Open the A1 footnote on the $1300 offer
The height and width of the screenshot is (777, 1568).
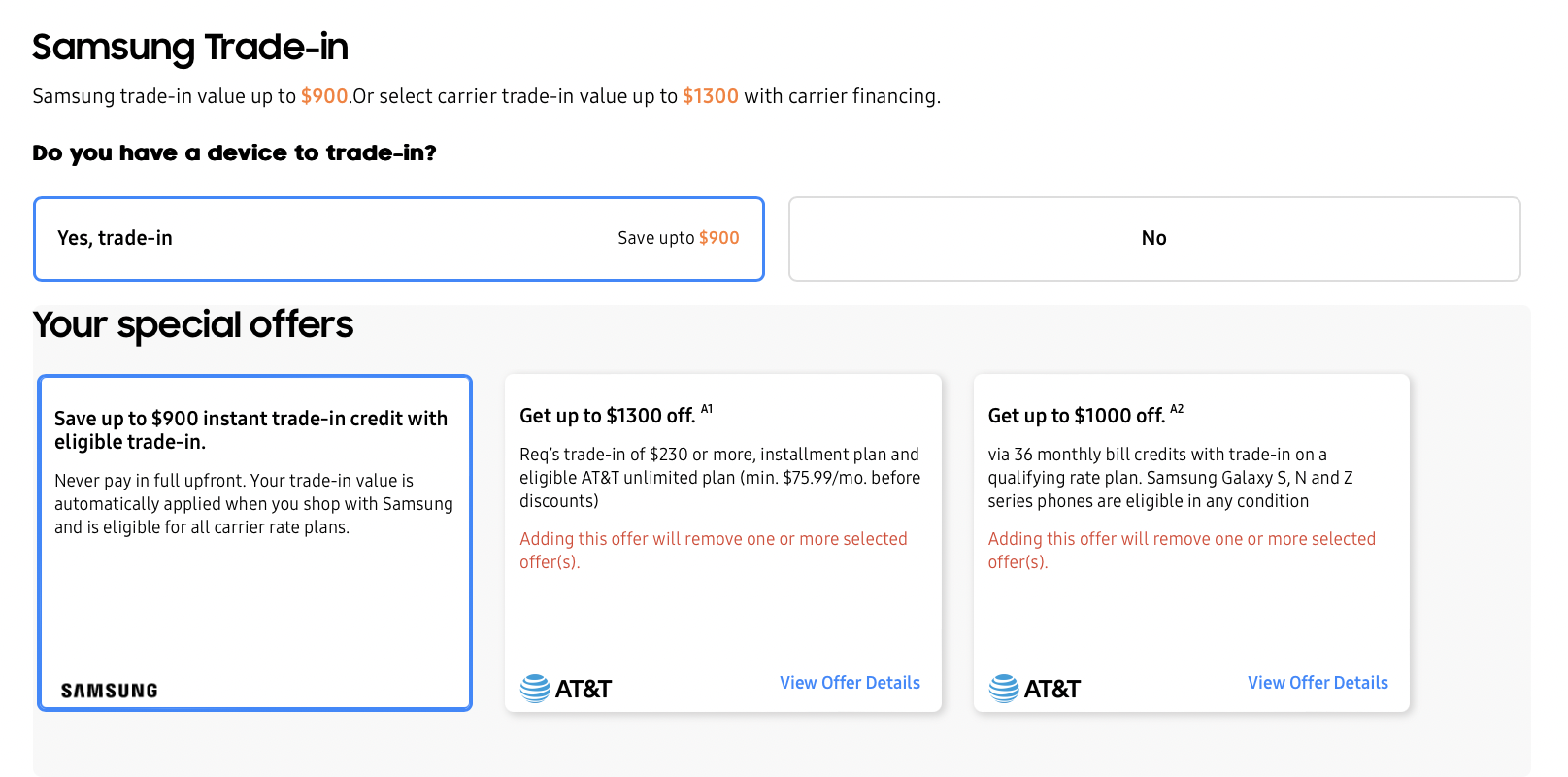point(707,409)
